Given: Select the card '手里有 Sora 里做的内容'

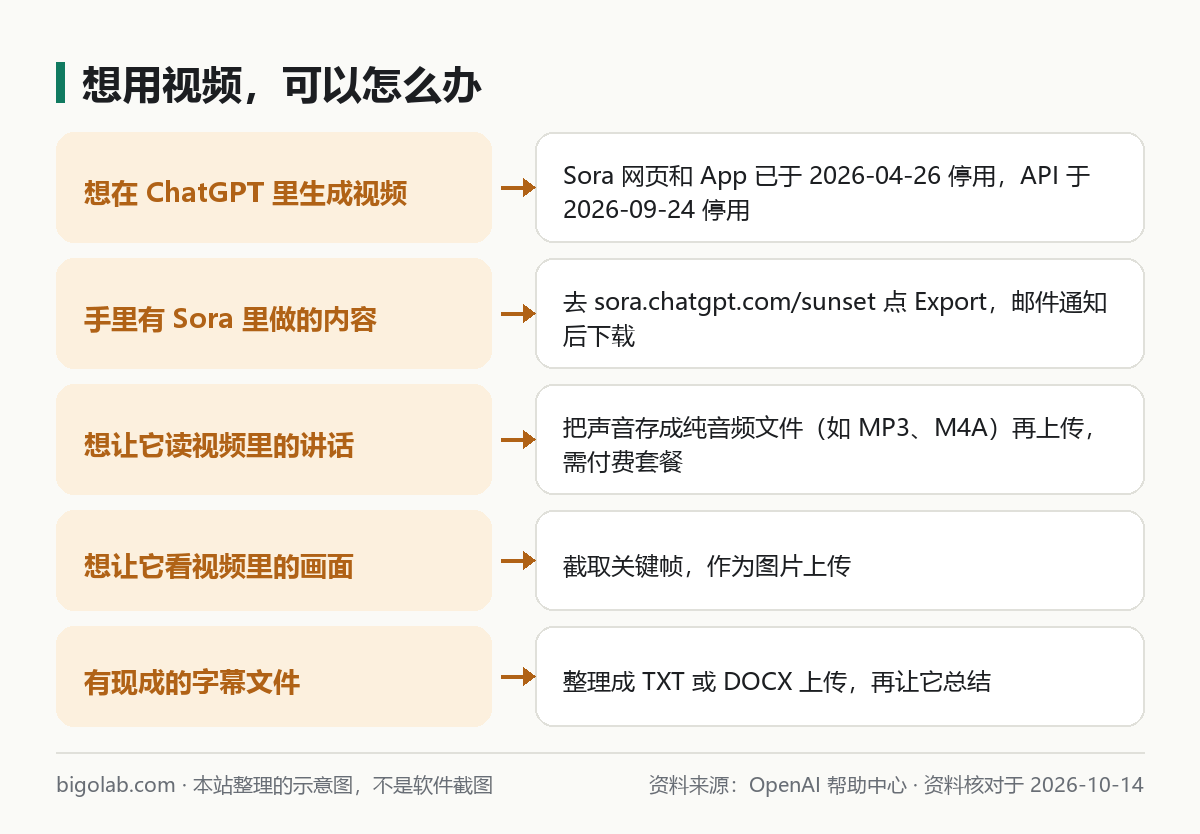Looking at the screenshot, I should (274, 313).
